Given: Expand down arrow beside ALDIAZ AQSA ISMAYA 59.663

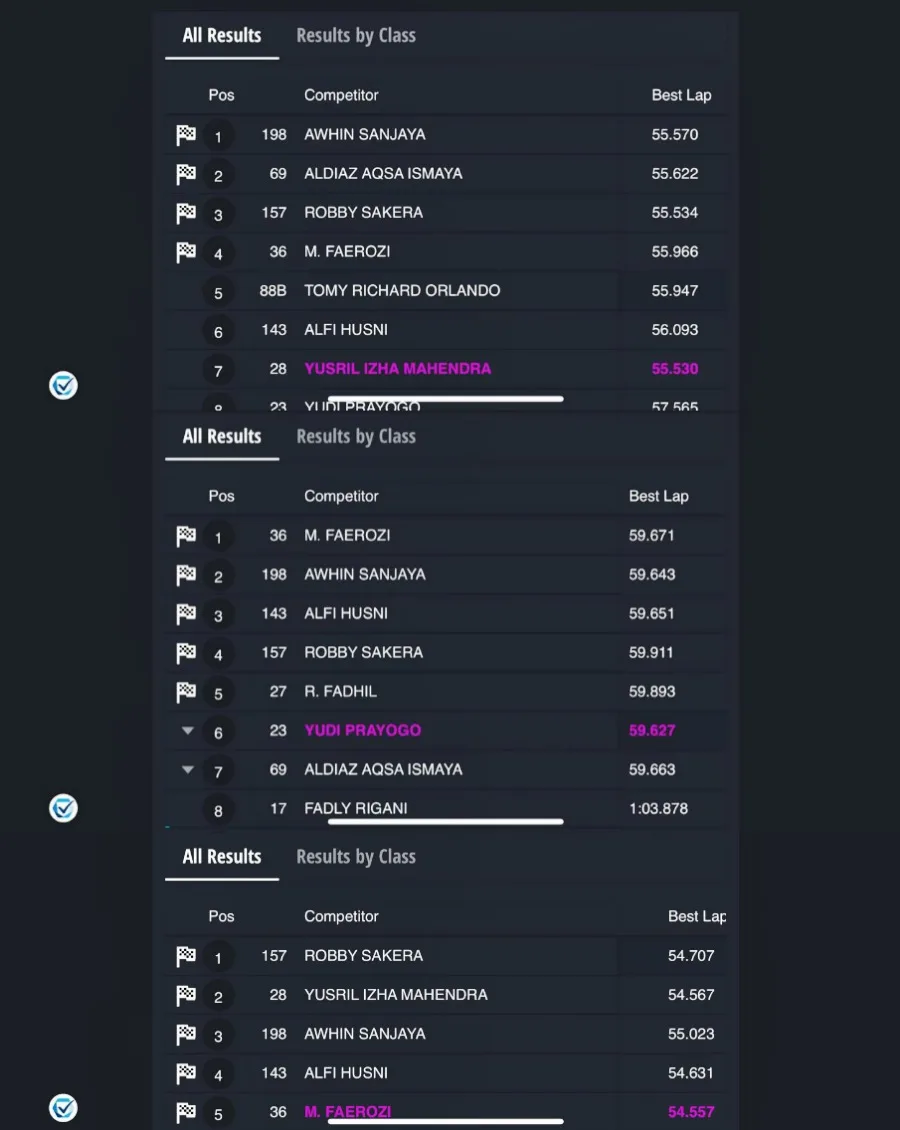Looking at the screenshot, I should [x=187, y=770].
